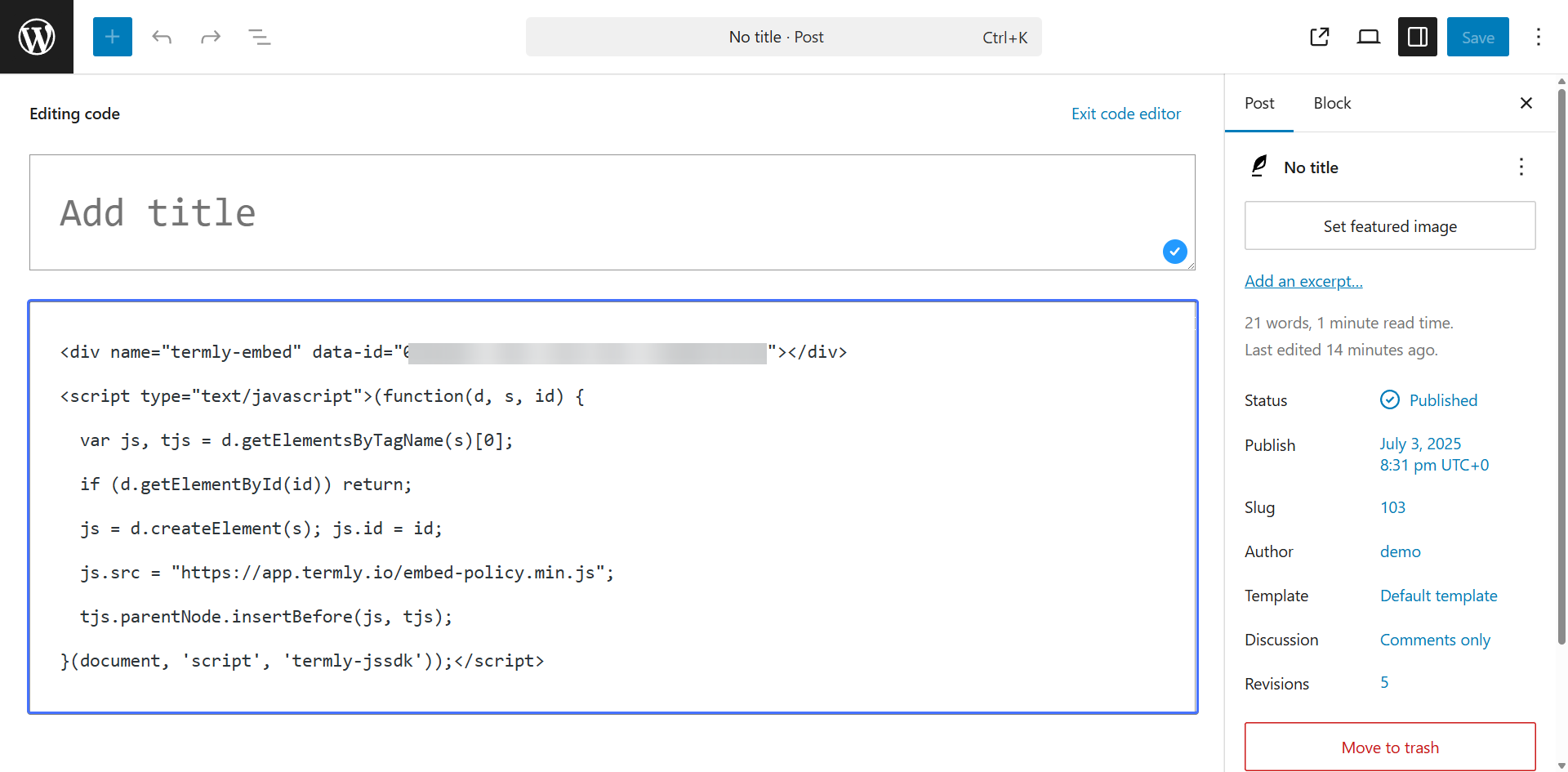This screenshot has height=772, width=1568.
Task: Switch to the Post tab
Action: (x=1259, y=103)
